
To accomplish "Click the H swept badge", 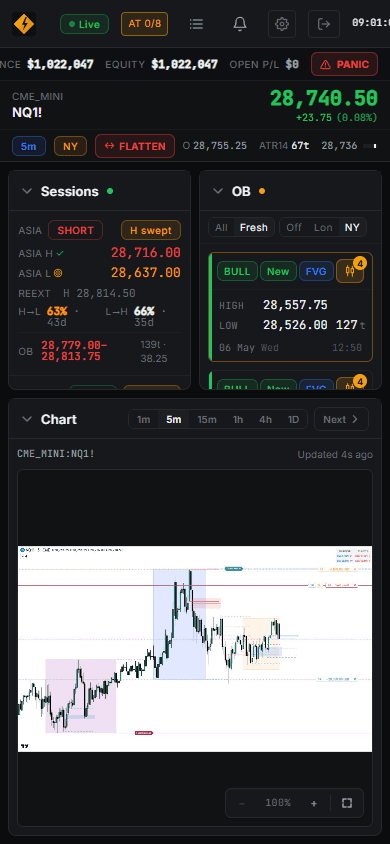I will tap(151, 230).
